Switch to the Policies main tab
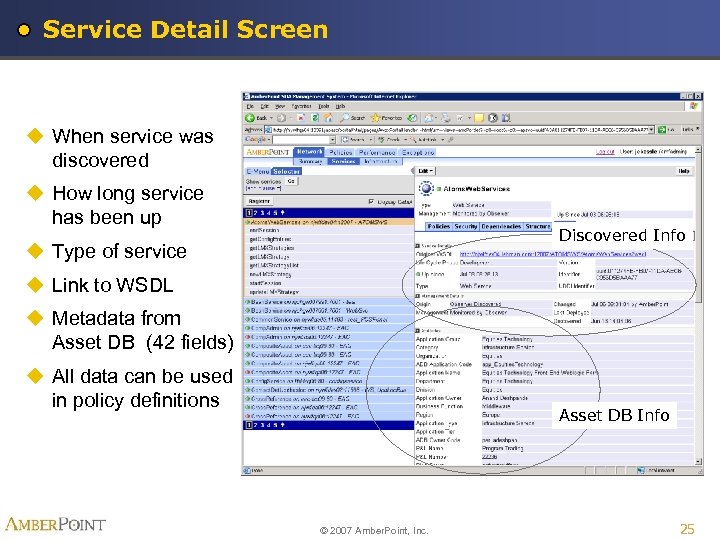720x540 pixels. 341,152
